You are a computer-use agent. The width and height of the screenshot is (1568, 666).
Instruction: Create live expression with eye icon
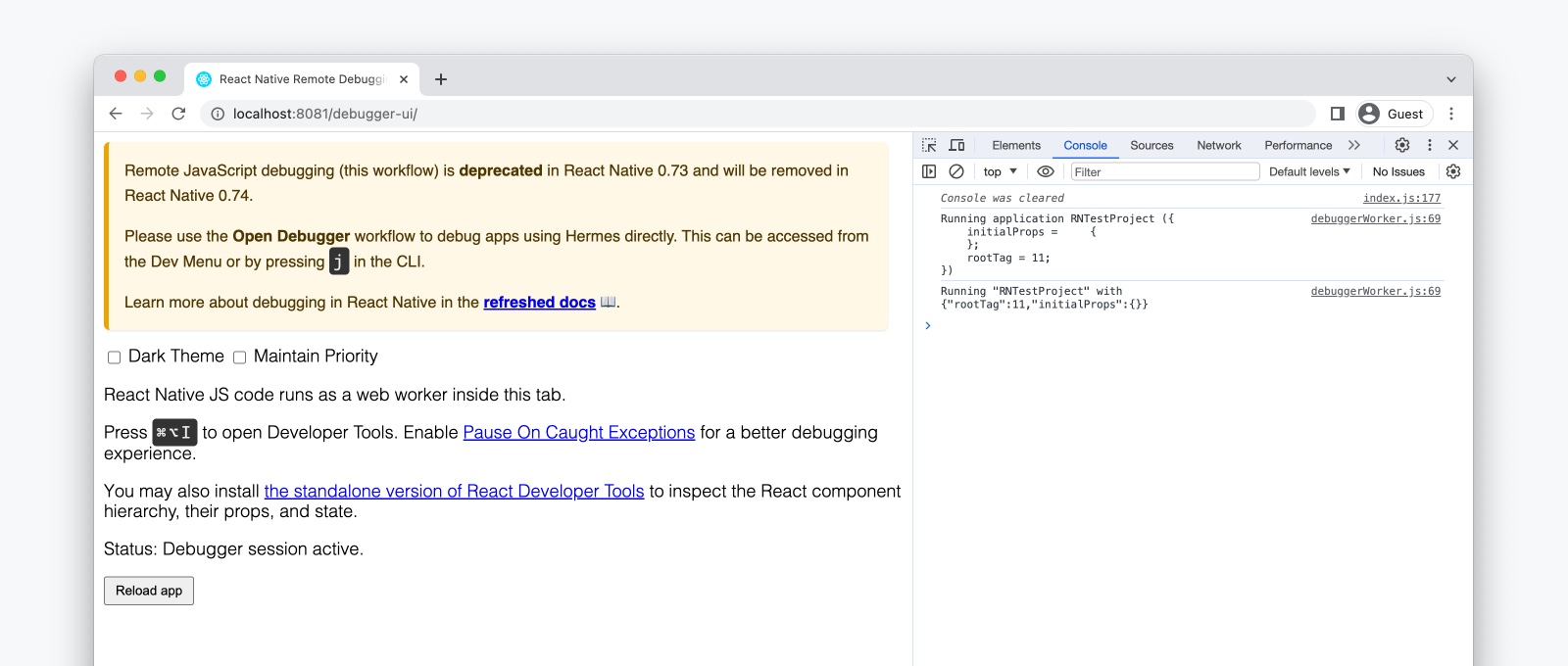(x=1046, y=171)
